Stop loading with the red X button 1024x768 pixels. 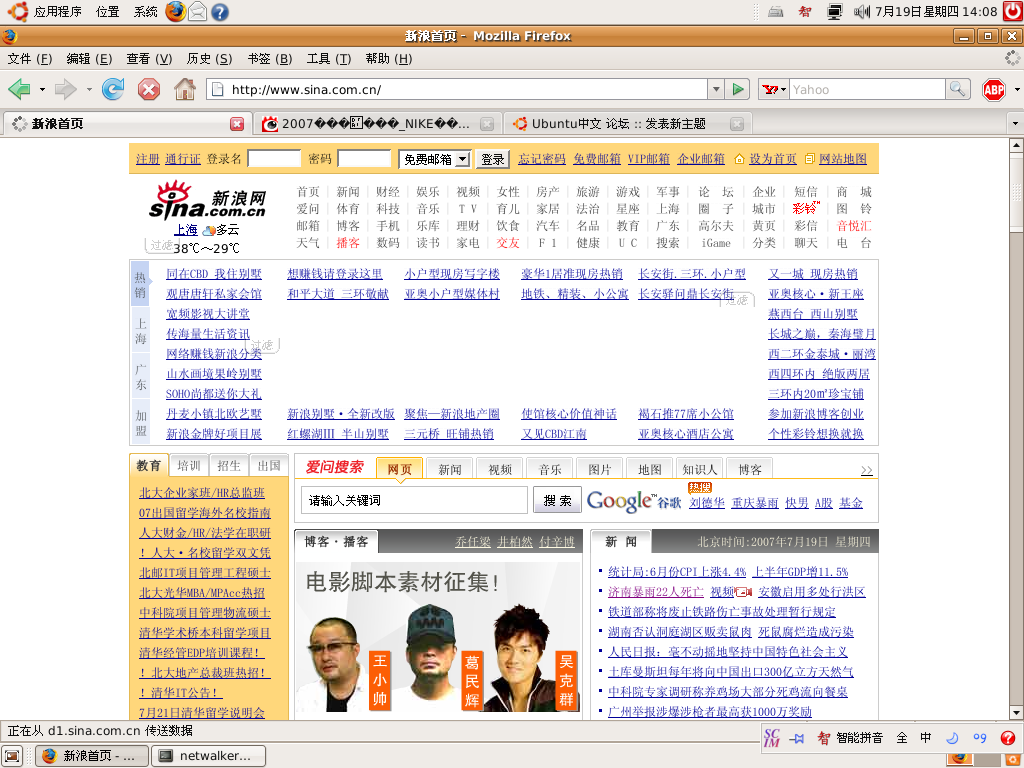point(149,89)
